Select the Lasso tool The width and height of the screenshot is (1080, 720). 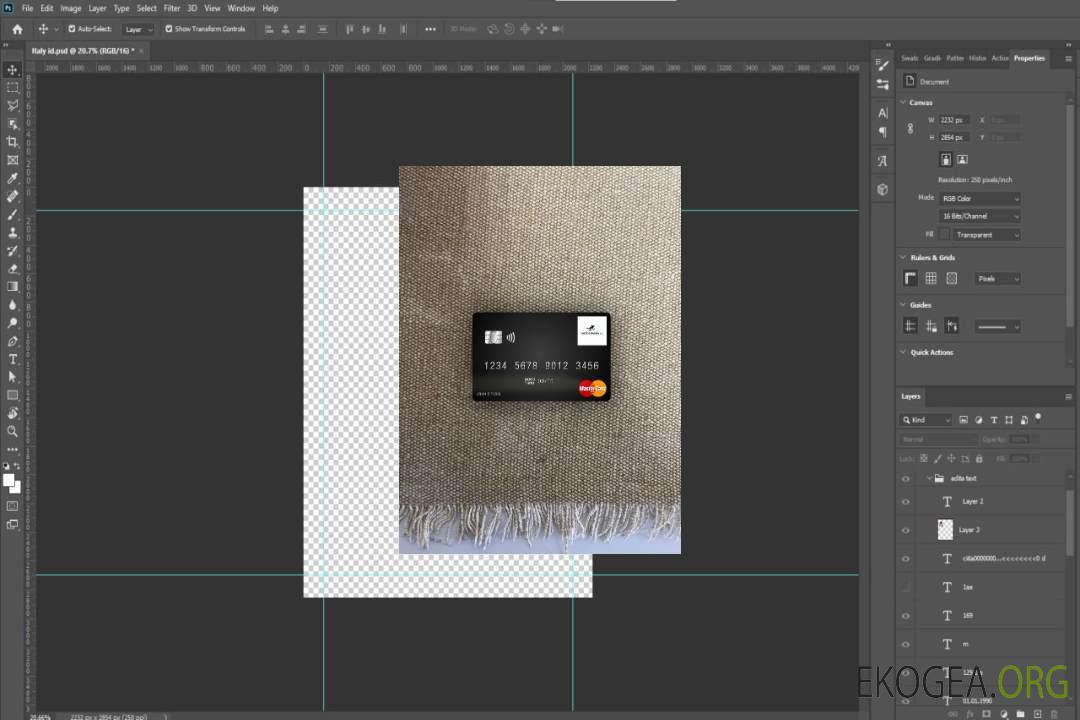tap(12, 105)
